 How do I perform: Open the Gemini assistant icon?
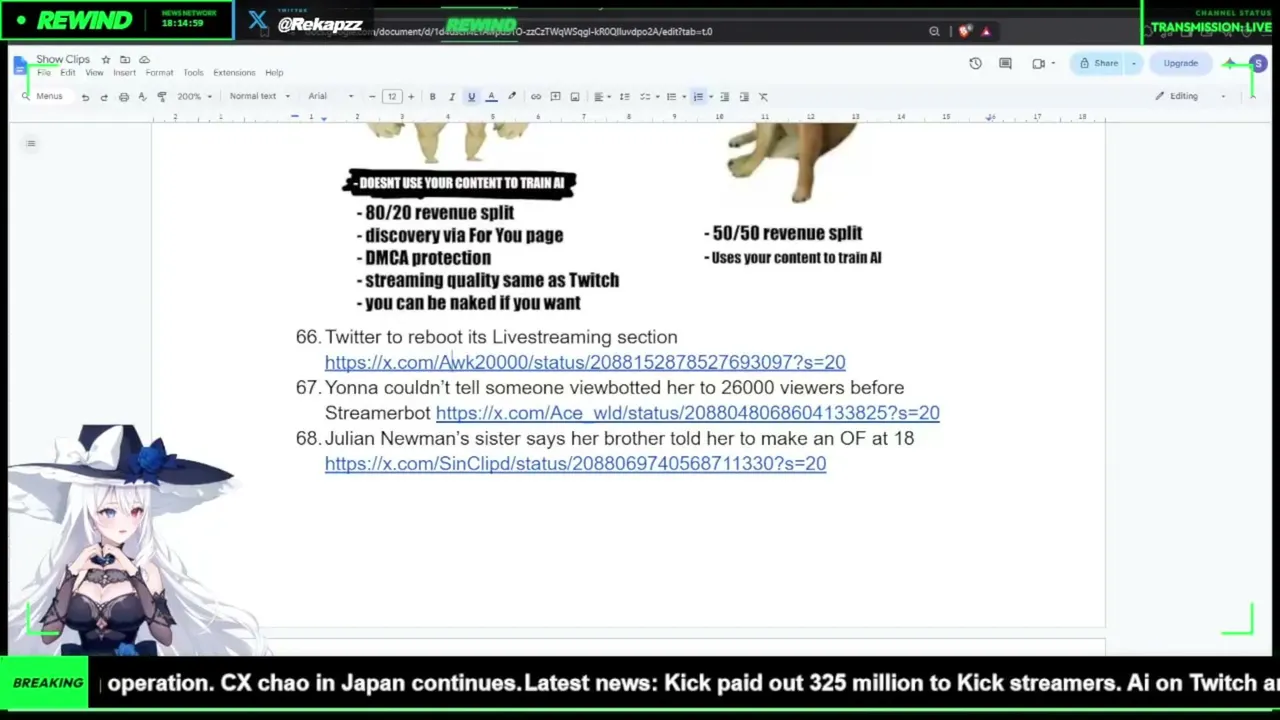[1230, 64]
